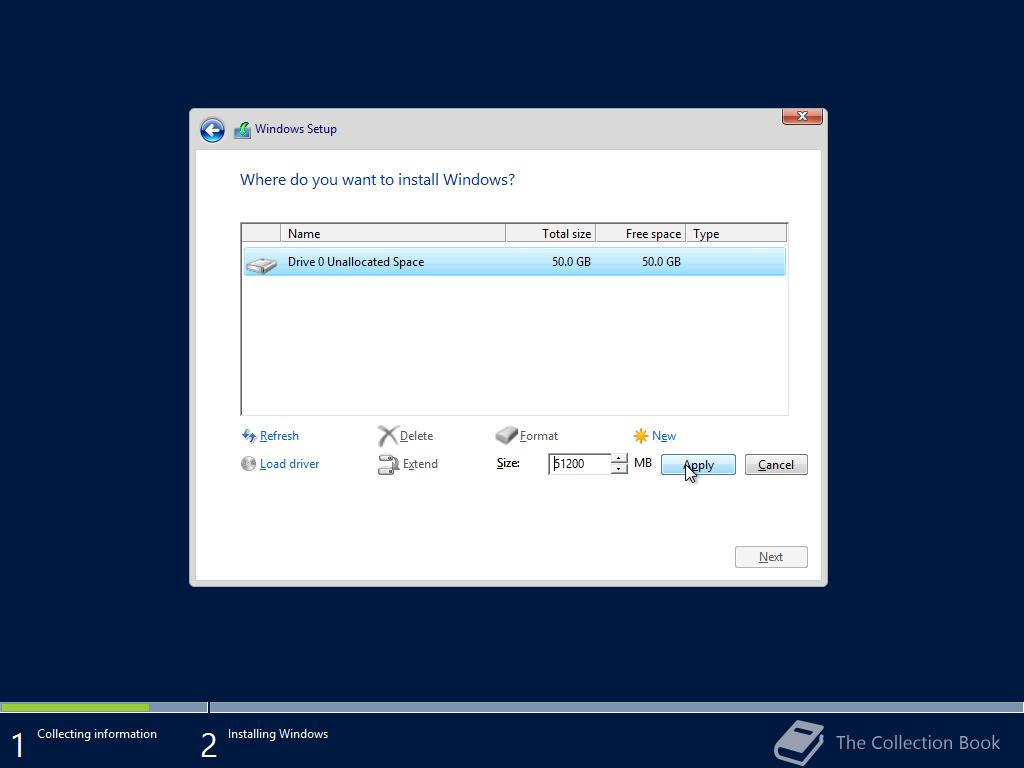Click the Format disk icon

tap(506, 435)
